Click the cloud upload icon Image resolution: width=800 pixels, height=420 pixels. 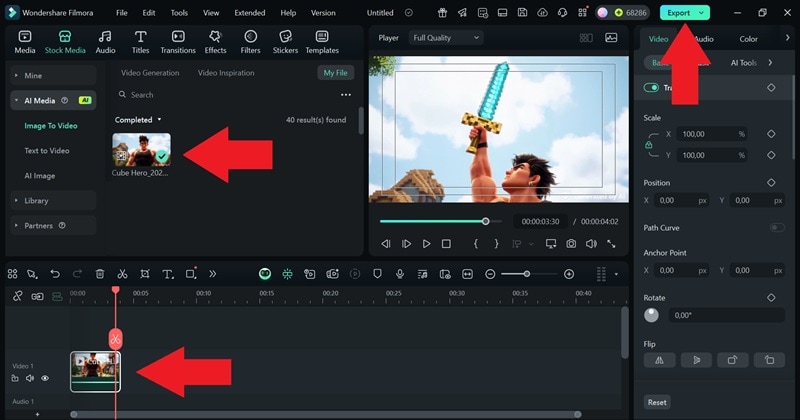(542, 13)
